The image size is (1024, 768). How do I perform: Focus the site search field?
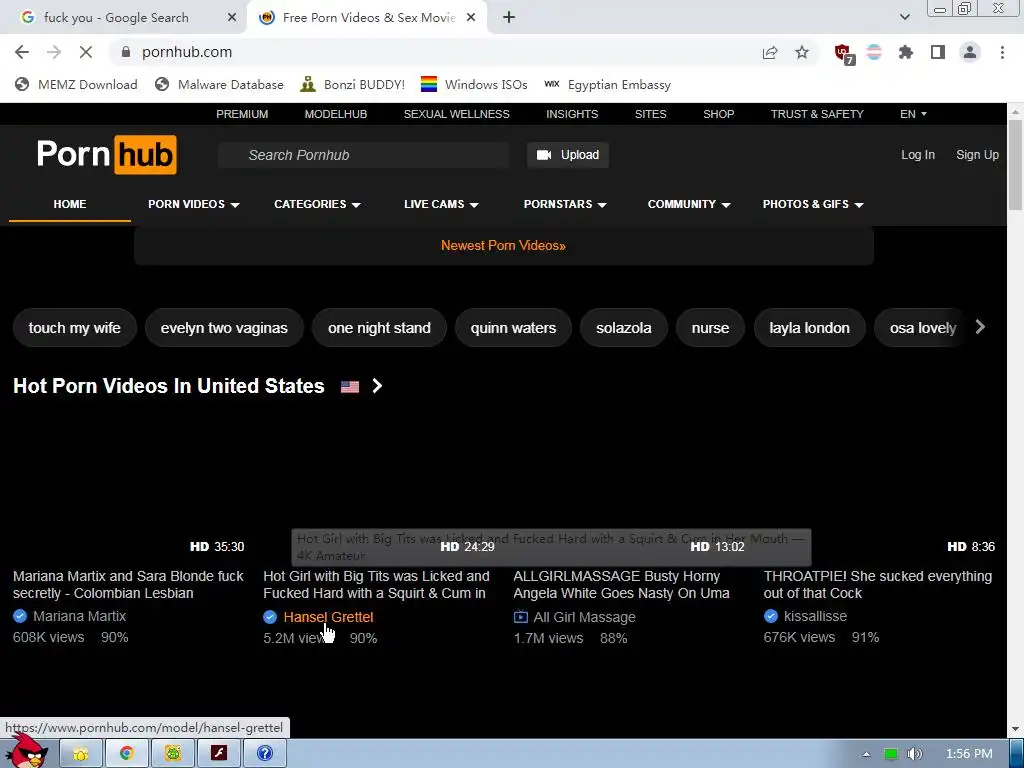tap(363, 155)
